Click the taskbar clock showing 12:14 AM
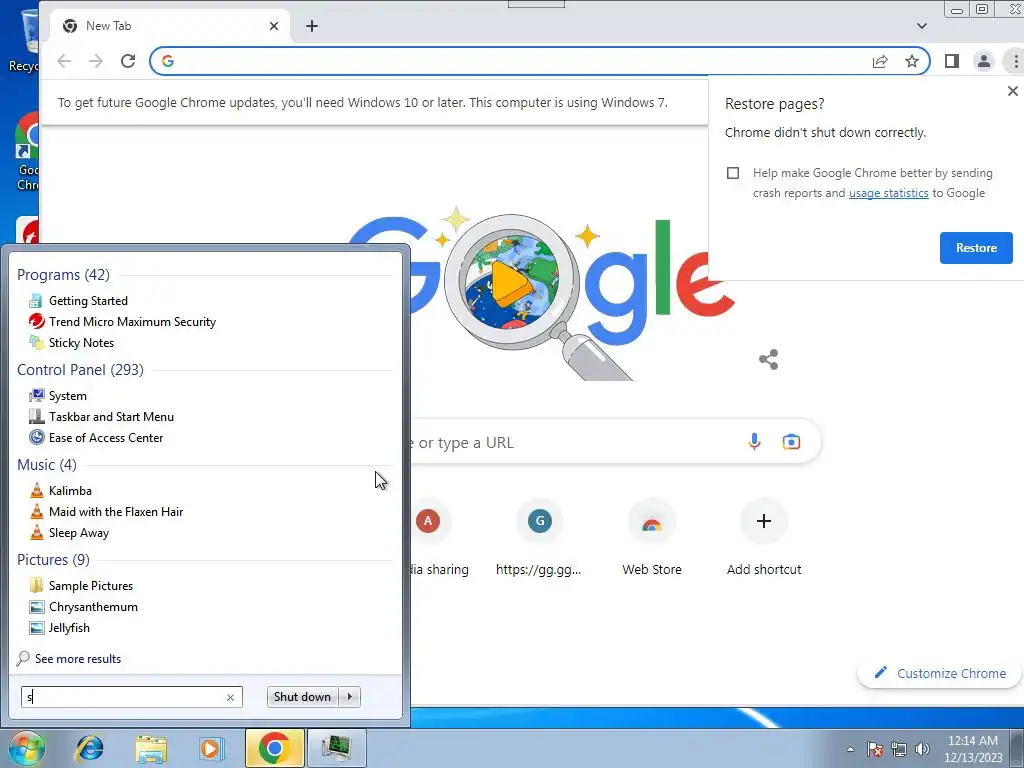 [x=973, y=749]
